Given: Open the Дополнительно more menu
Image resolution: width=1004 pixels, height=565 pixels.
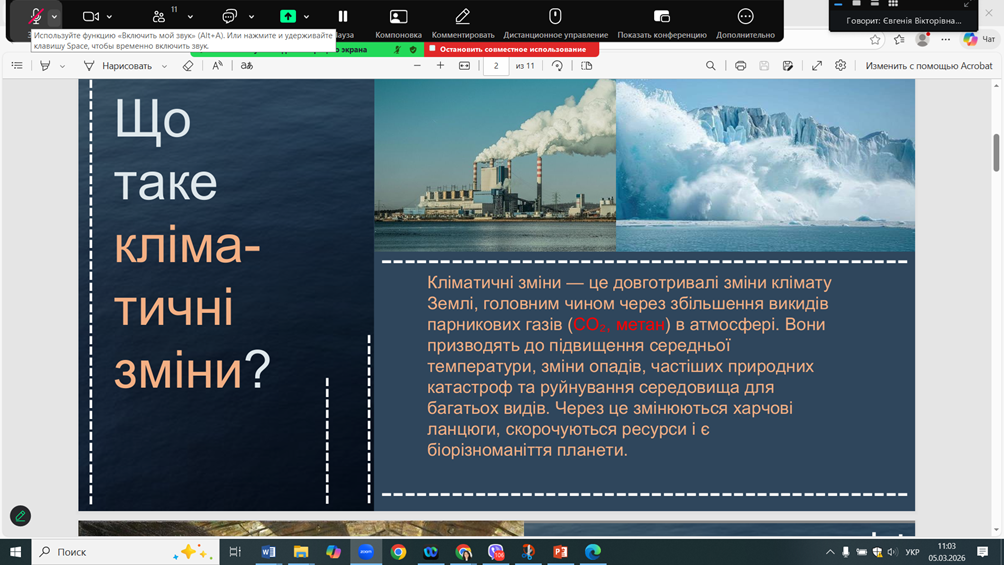Looking at the screenshot, I should point(745,16).
